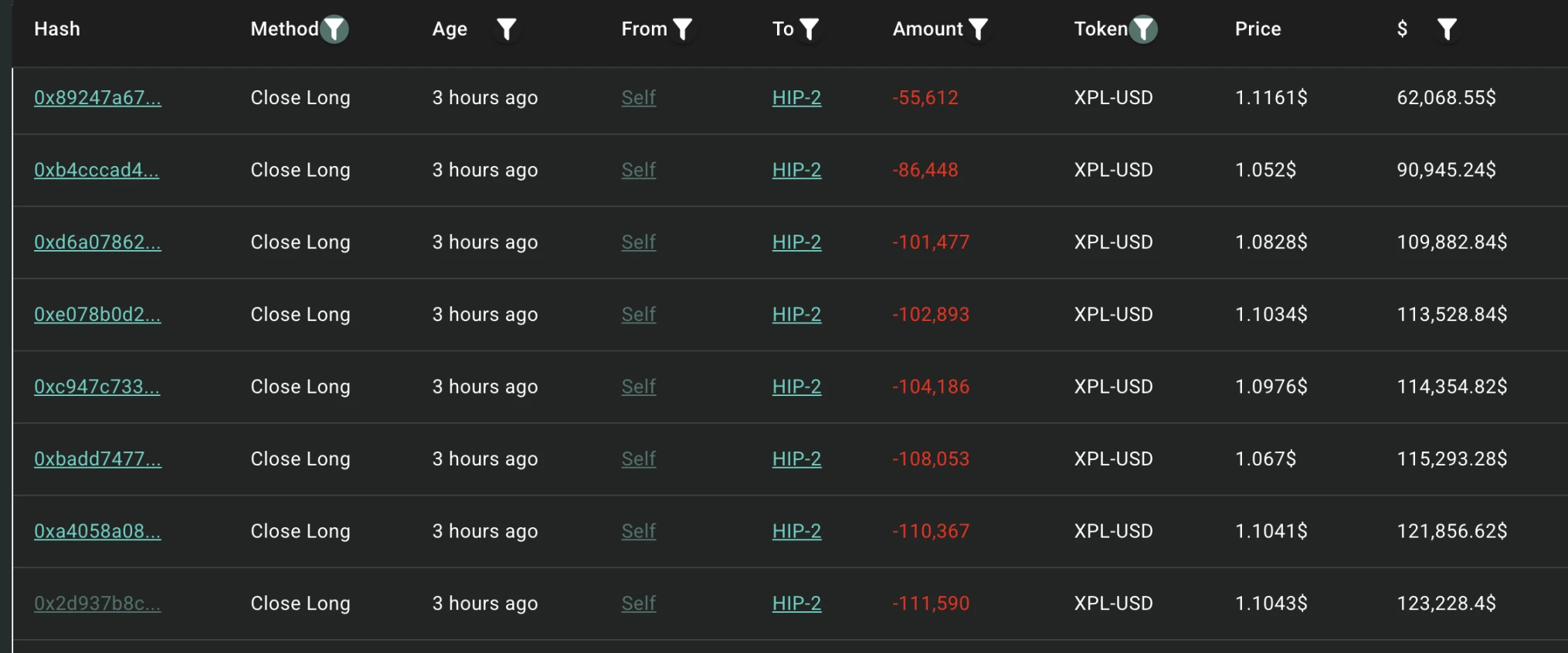
Task: Click the Token column filter icon
Action: (1143, 29)
